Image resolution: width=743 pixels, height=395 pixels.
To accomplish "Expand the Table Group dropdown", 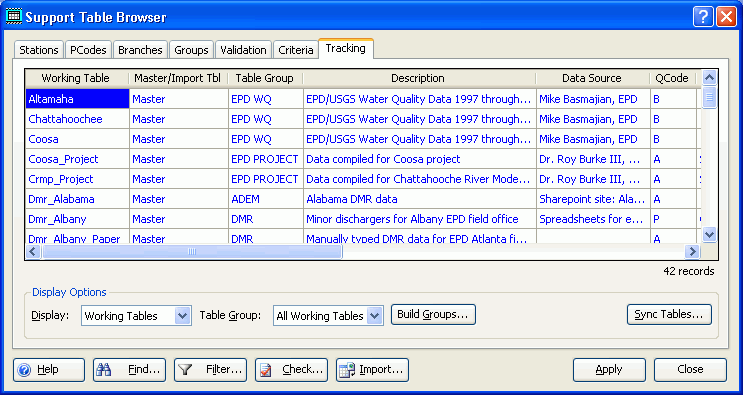I will pyautogui.click(x=374, y=315).
